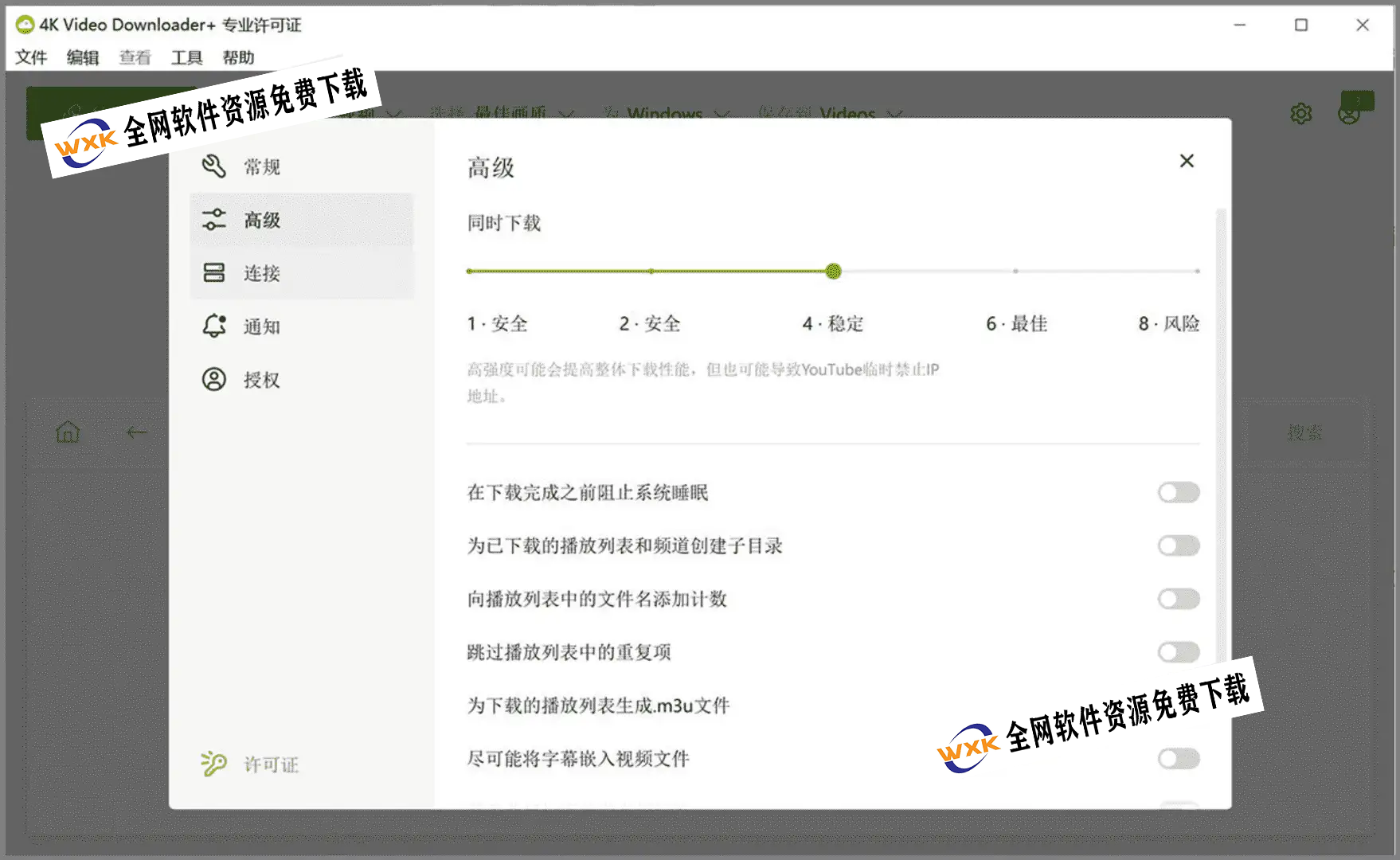The image size is (1400, 860).
Task: Toggle 为已下载的播放列表和频道创建子目录 switch
Action: [x=1179, y=545]
